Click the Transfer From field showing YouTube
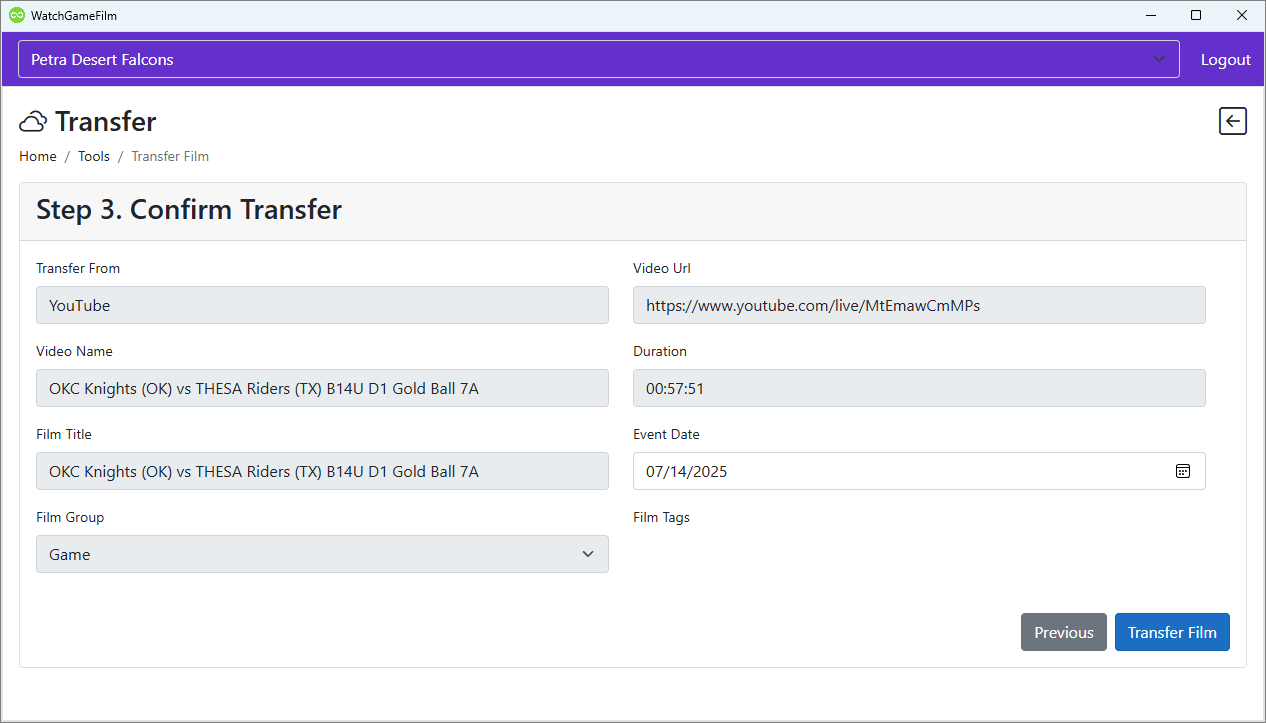 coord(322,305)
